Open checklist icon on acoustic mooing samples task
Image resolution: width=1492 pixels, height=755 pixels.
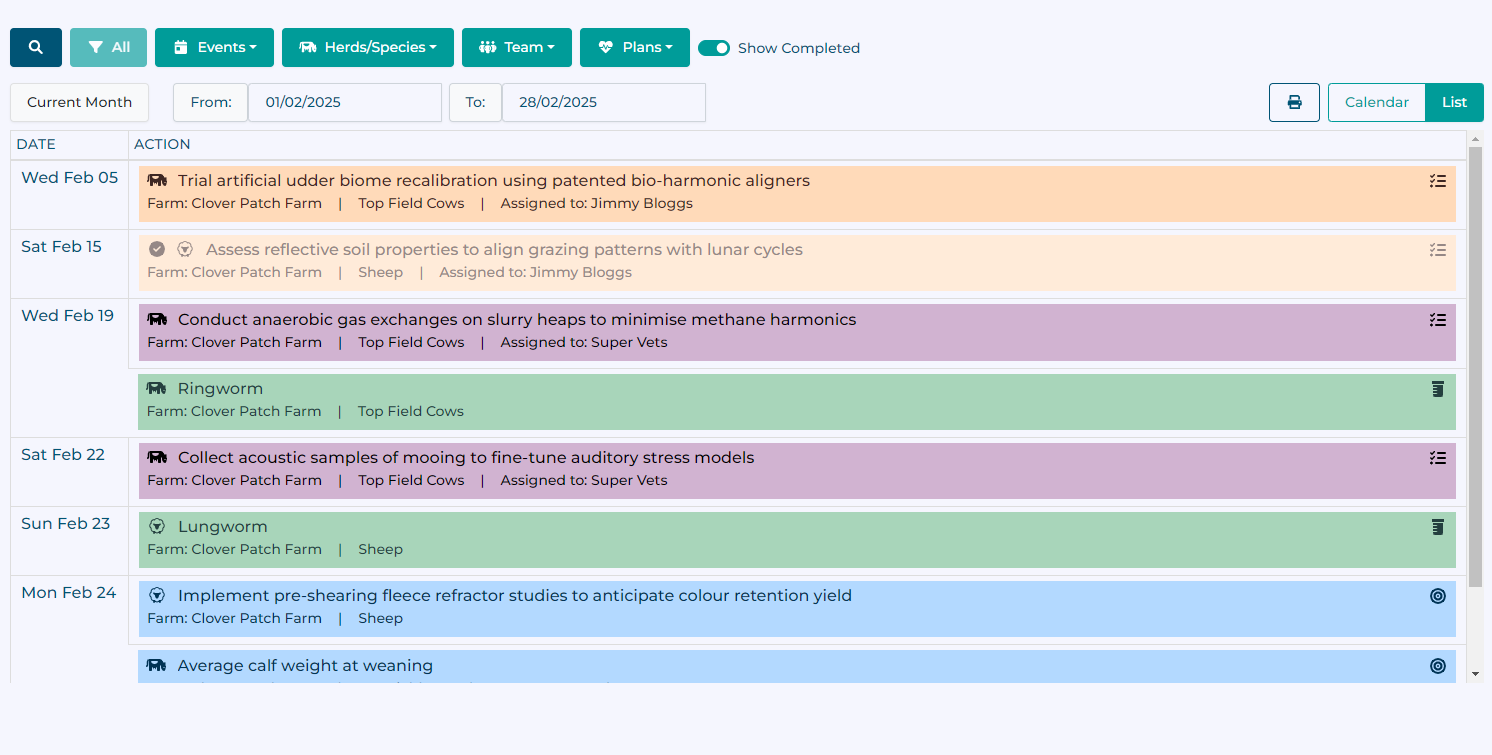tap(1438, 458)
